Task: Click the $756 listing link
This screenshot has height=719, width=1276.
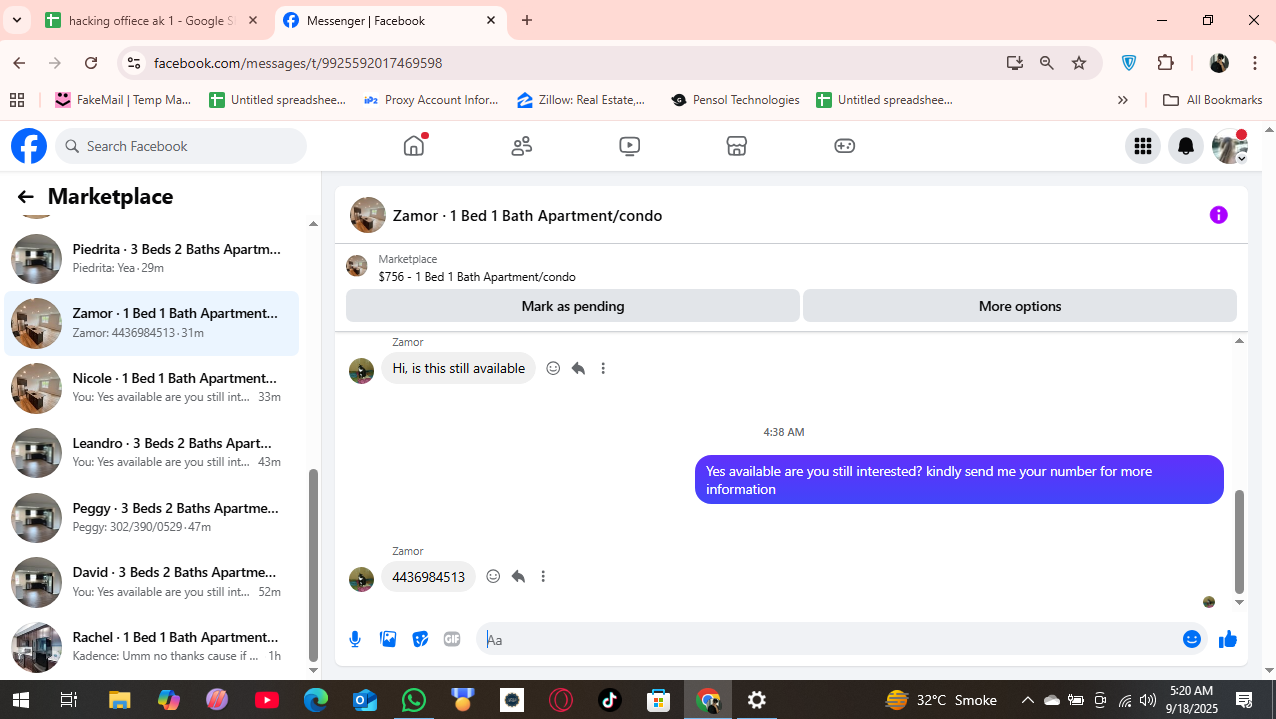Action: coord(477,277)
